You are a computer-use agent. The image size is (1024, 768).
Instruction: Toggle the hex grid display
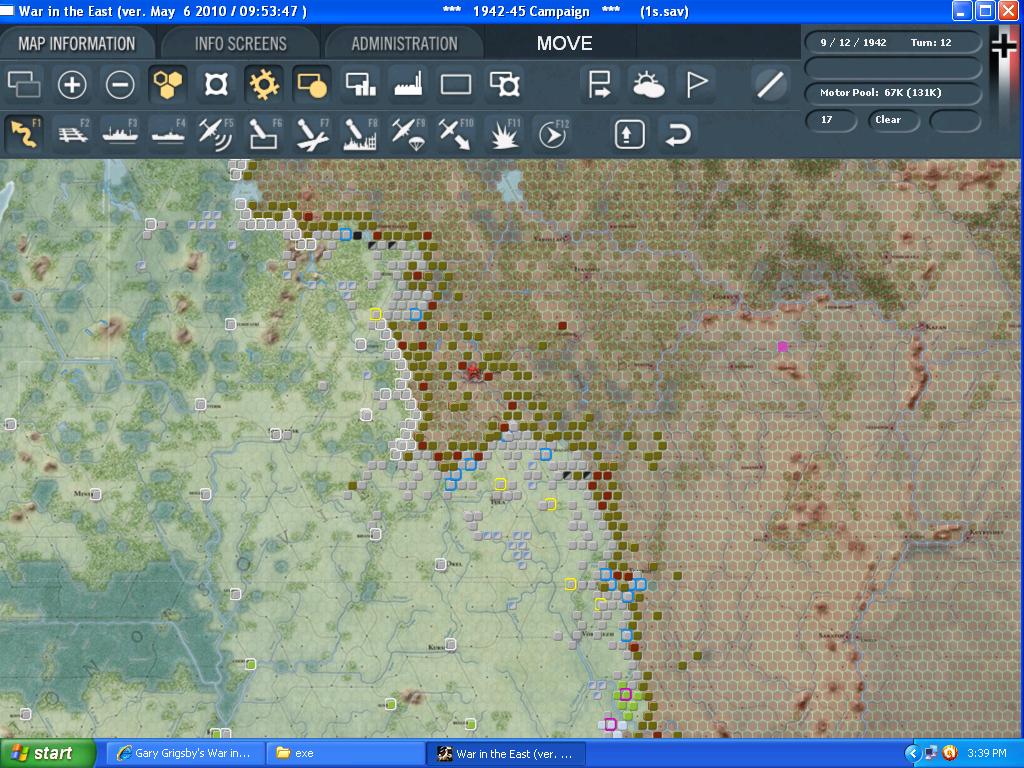(x=168, y=85)
